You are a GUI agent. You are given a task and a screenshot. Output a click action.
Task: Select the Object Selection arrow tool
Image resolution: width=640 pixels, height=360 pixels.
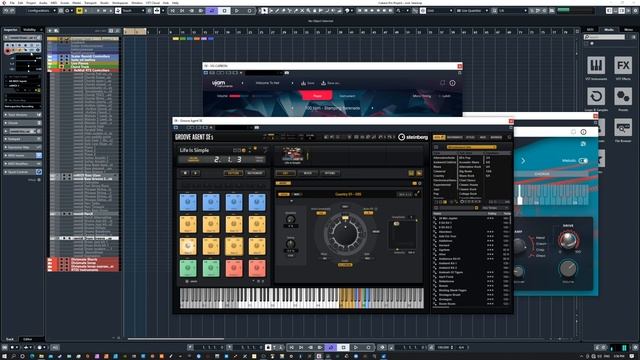(x=264, y=11)
